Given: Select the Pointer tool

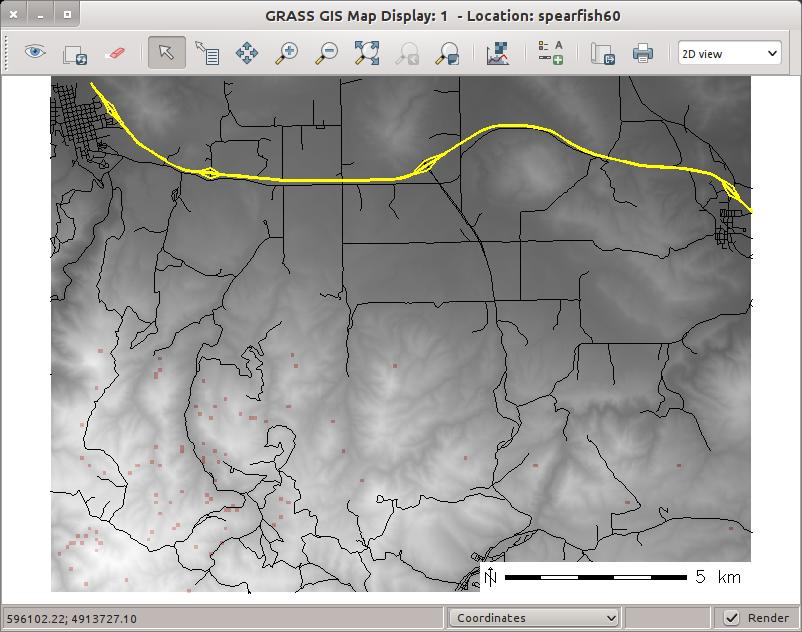Looking at the screenshot, I should pos(166,52).
